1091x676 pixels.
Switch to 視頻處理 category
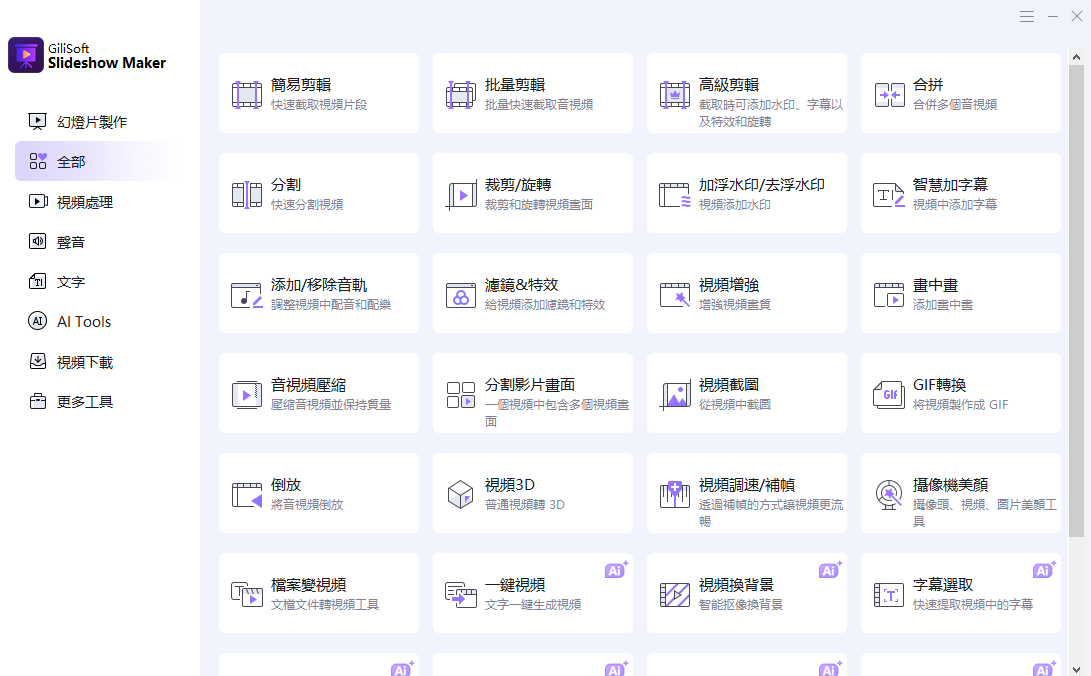click(x=84, y=202)
